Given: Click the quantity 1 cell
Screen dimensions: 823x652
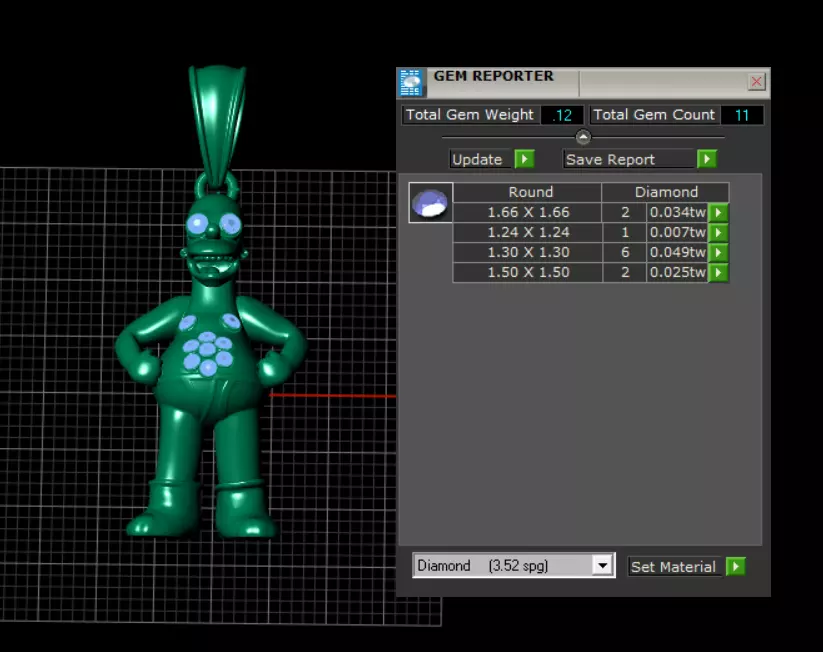Looking at the screenshot, I should (625, 233).
